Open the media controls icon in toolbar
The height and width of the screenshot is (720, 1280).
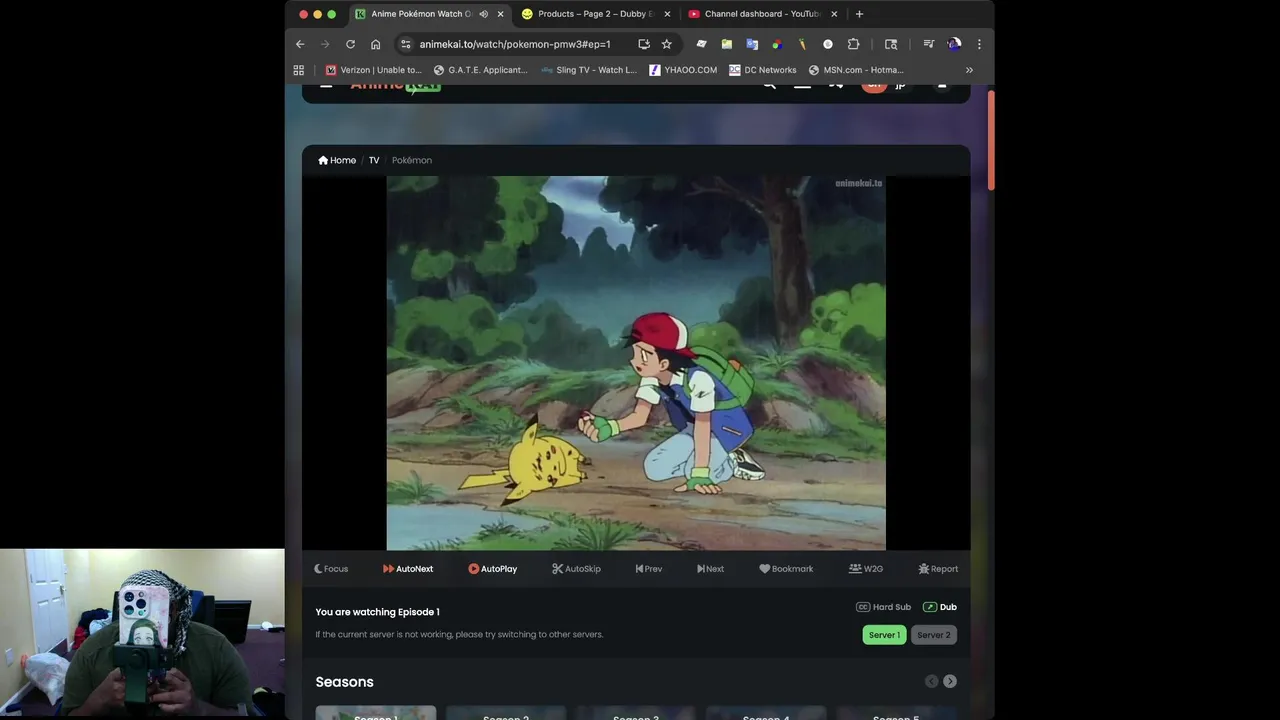pyautogui.click(x=929, y=44)
